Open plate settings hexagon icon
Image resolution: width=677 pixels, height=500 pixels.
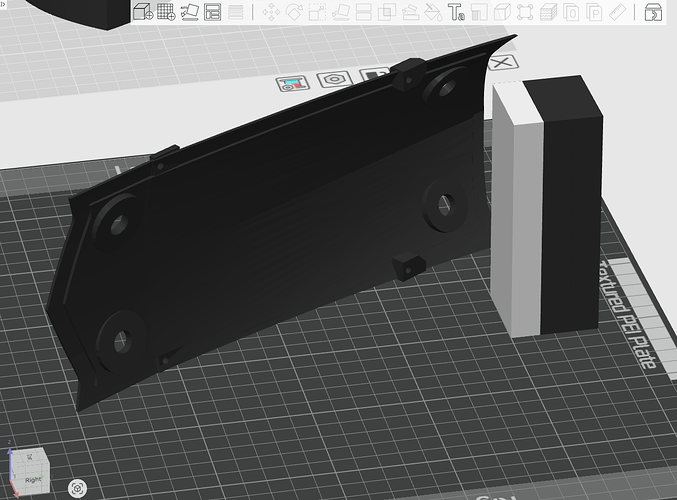pyautogui.click(x=333, y=80)
